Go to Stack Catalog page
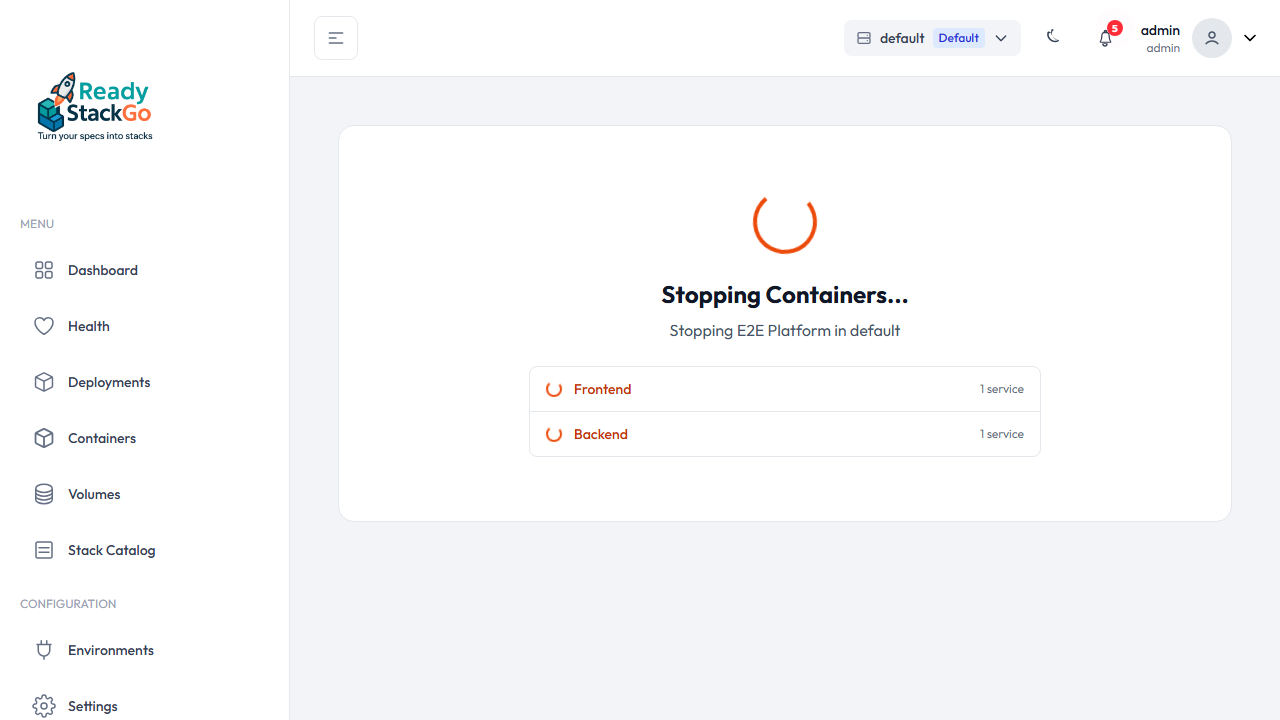 [111, 550]
